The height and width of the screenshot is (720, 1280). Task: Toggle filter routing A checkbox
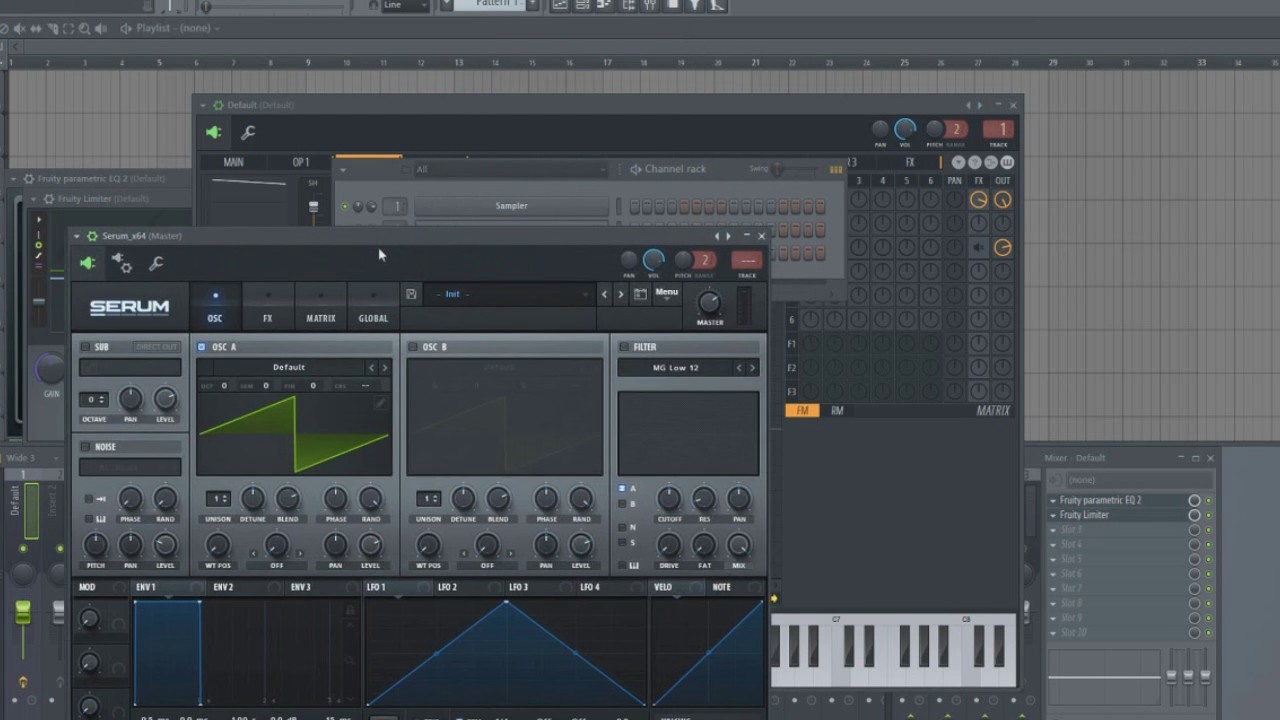[622, 489]
